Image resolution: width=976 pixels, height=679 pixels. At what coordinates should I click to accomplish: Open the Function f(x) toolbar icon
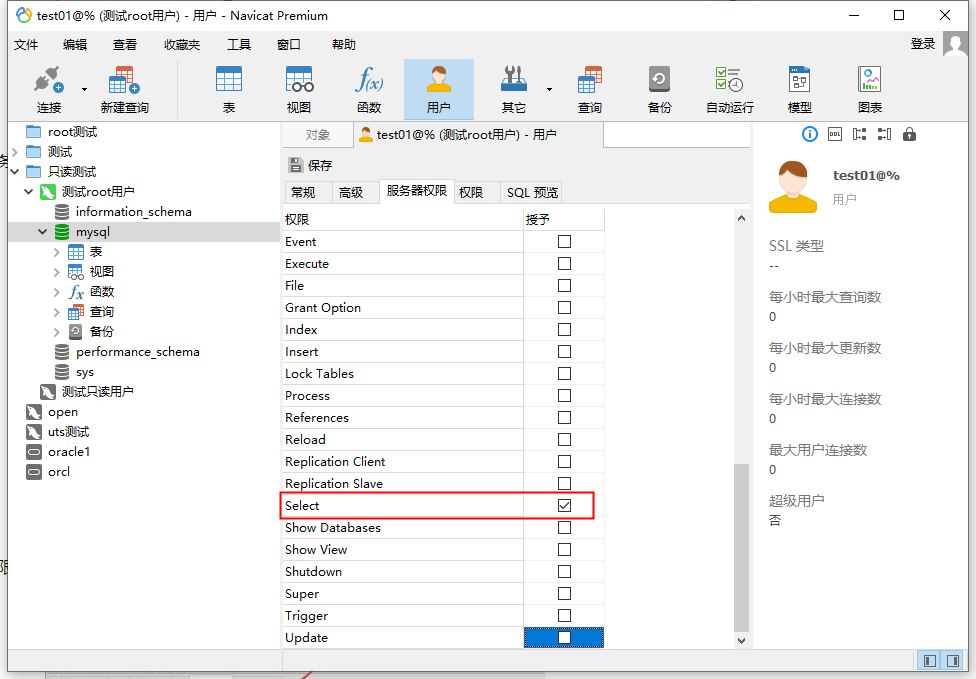[369, 80]
